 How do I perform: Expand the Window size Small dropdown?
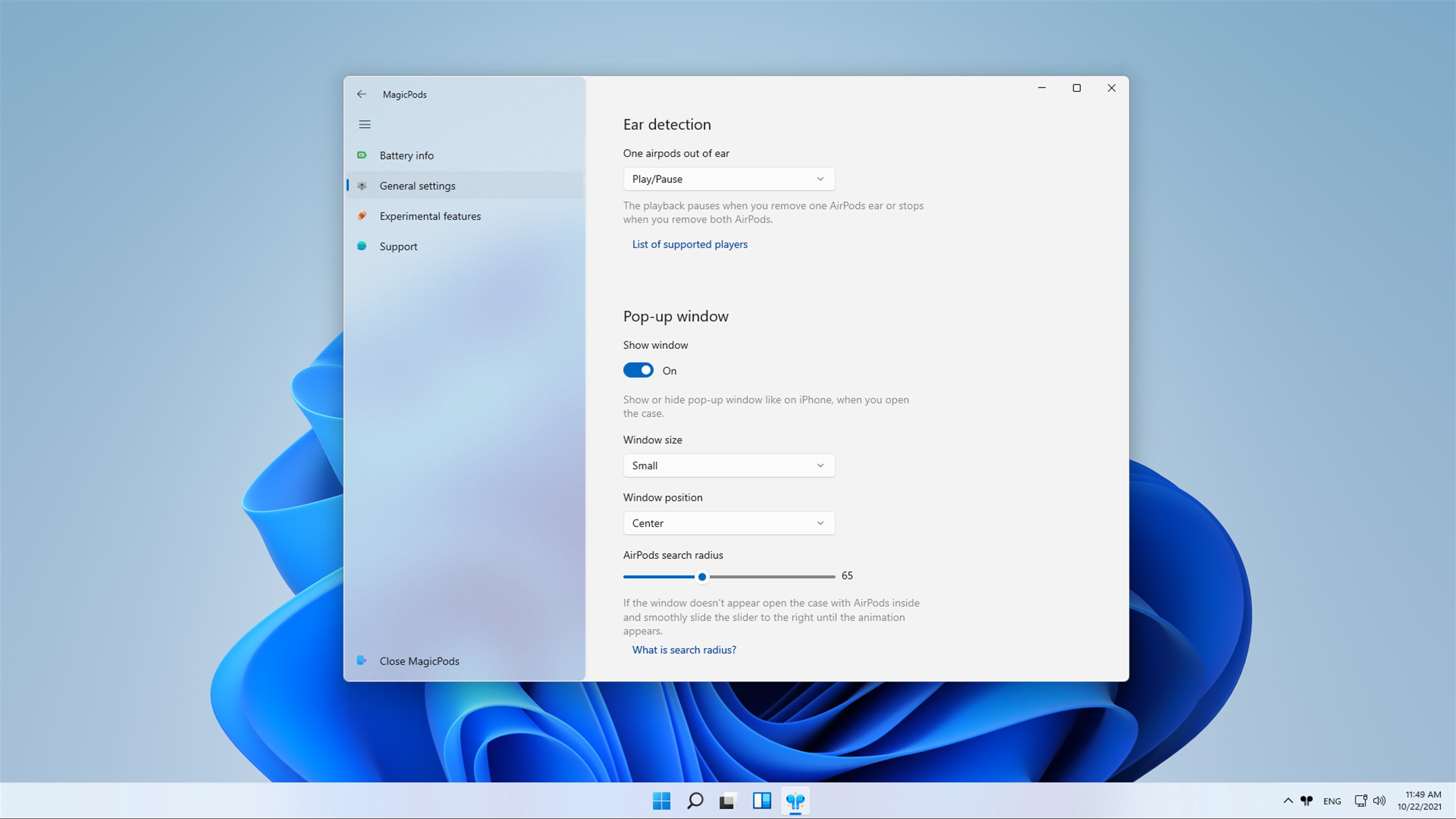728,465
